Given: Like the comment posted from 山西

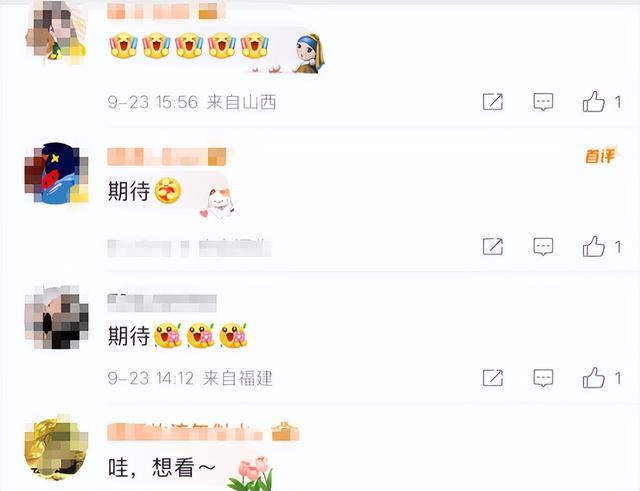Looking at the screenshot, I should point(593,102).
